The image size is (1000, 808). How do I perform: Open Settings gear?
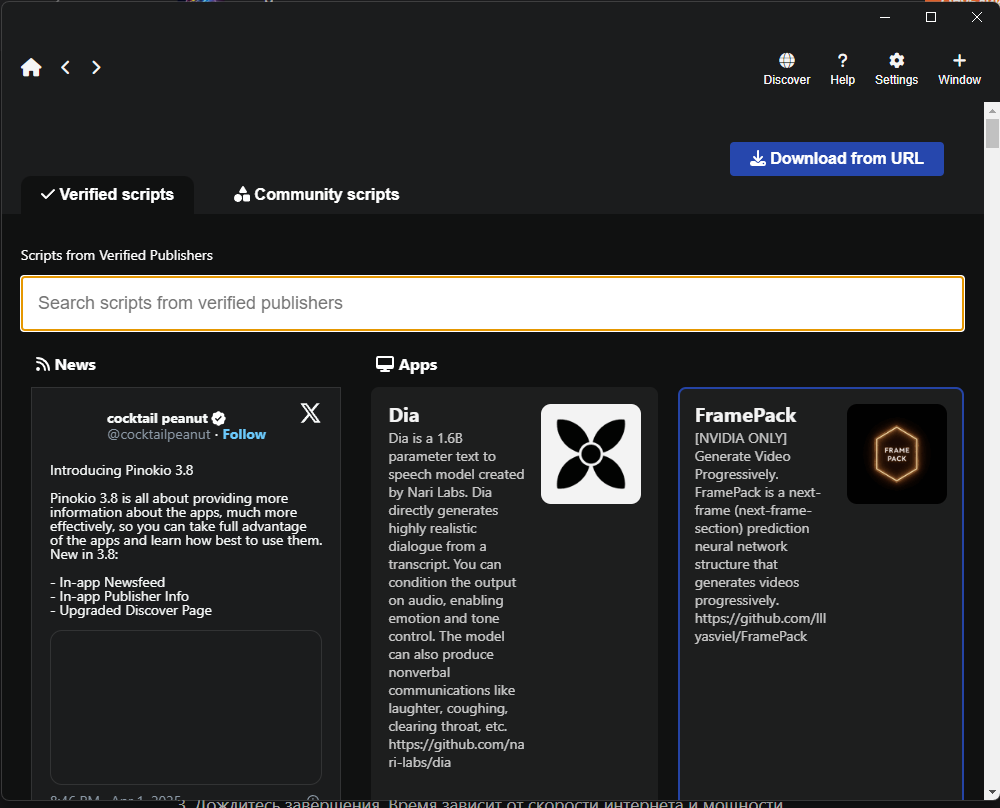(x=896, y=69)
